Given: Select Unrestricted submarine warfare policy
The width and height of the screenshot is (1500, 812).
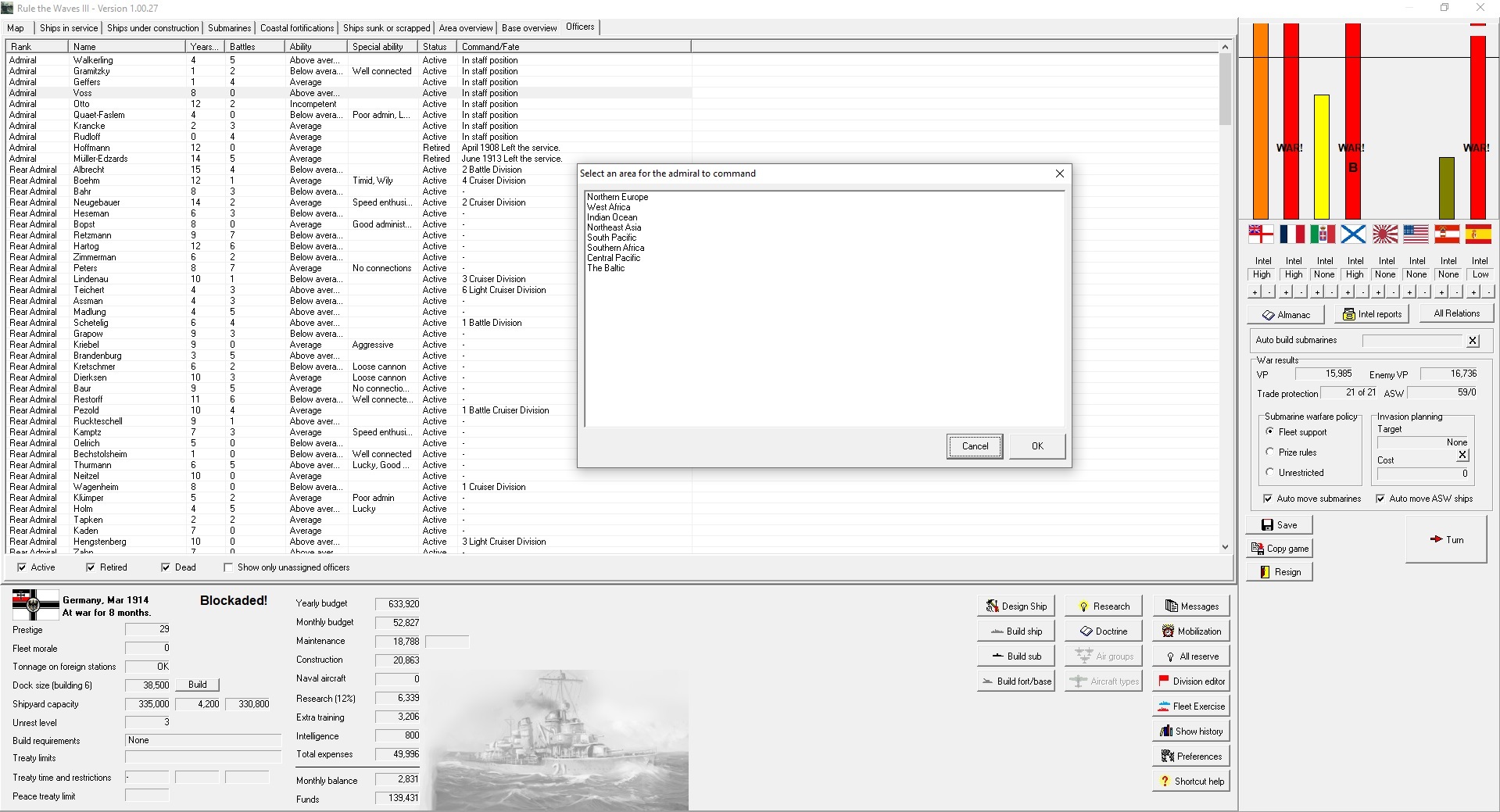Looking at the screenshot, I should 1270,473.
